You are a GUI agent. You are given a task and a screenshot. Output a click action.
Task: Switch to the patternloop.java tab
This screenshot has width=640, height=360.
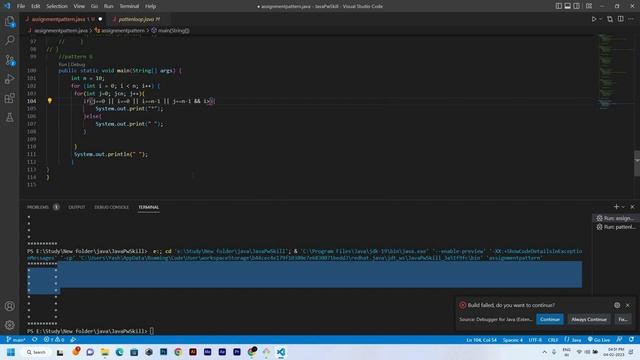pos(139,19)
